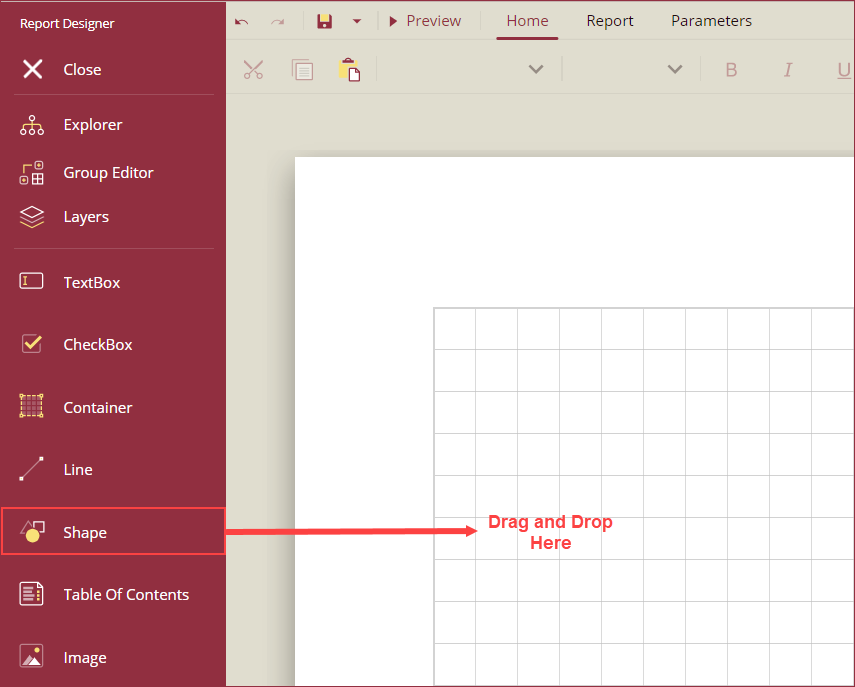
Task: Save the report with the floppy disk icon
Action: coord(324,21)
